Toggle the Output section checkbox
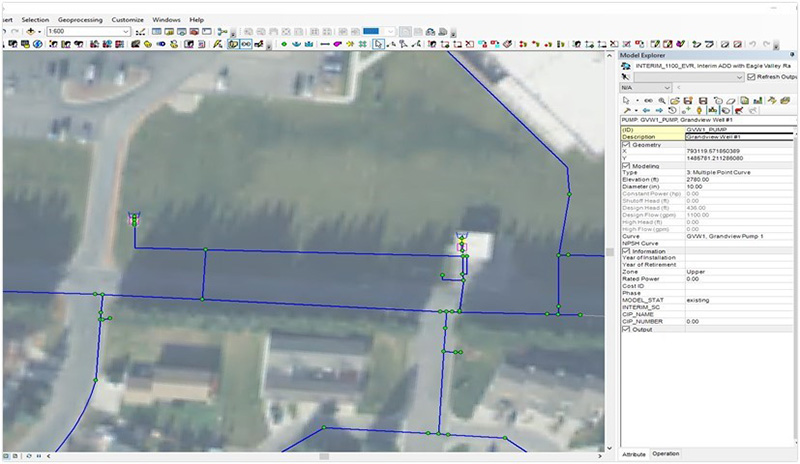 point(626,329)
